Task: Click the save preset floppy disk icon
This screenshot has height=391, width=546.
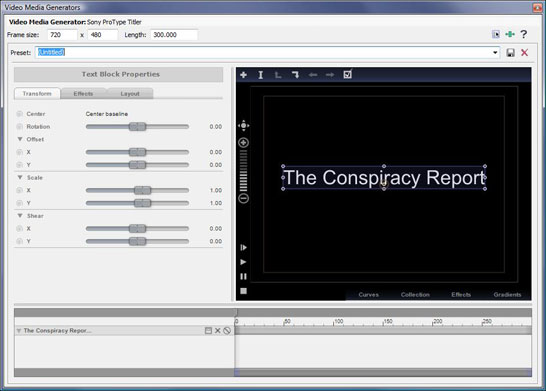Action: point(510,53)
